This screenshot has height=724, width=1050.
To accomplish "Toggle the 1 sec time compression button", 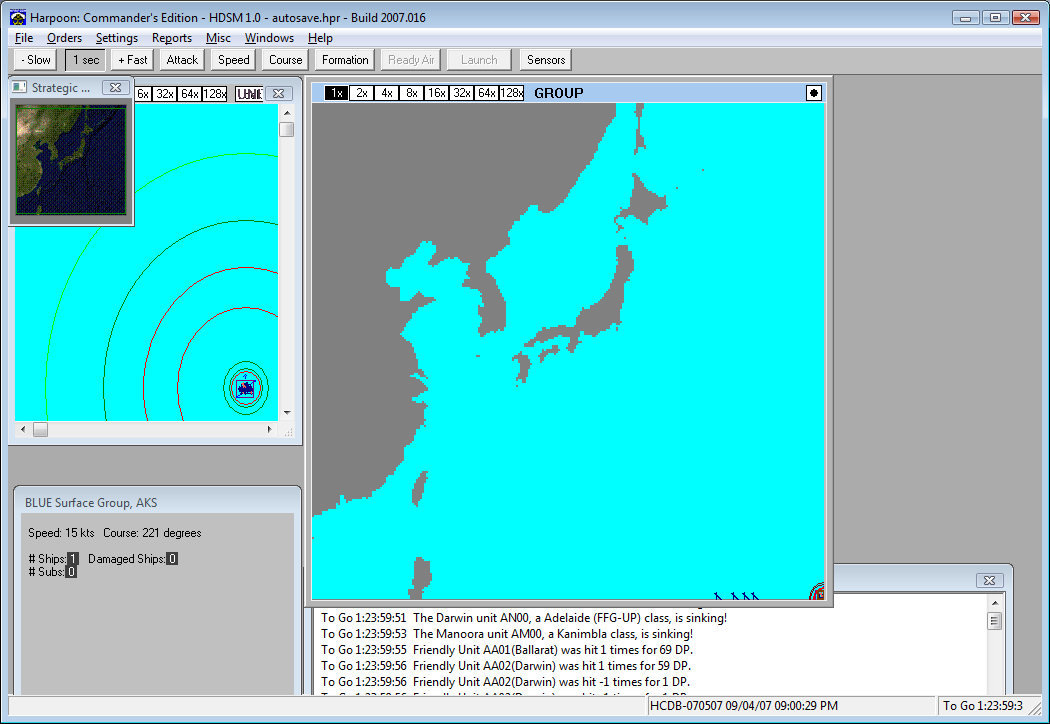I will [84, 60].
